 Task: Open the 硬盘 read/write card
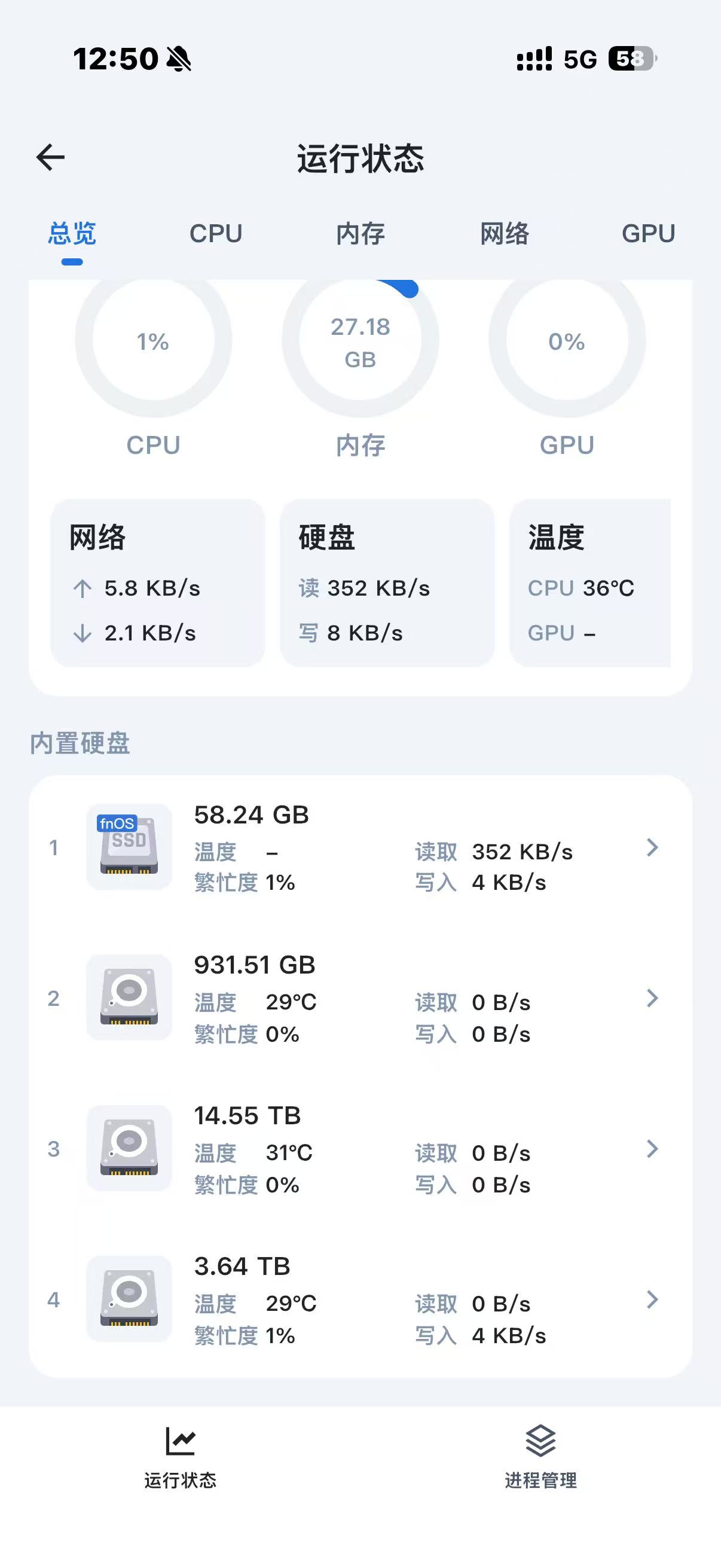coord(387,582)
